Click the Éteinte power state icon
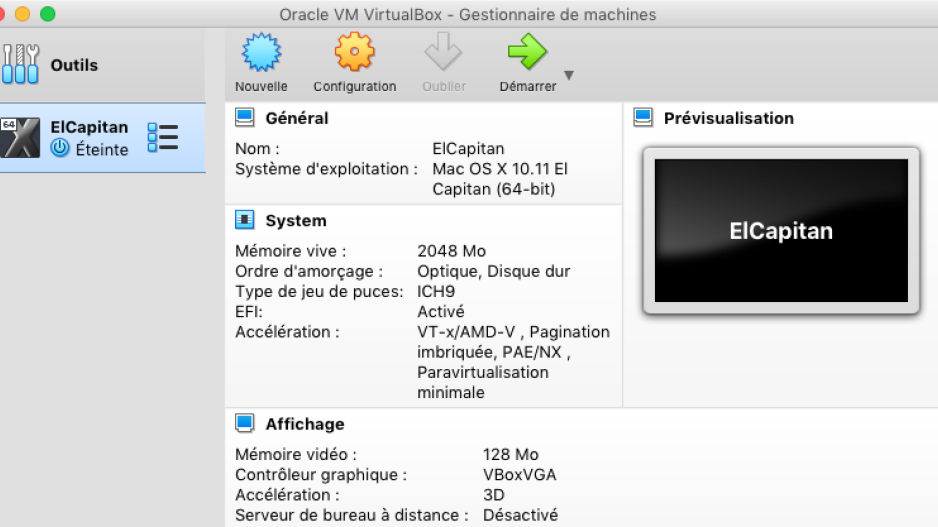Screen dimensions: 938x527 coord(60,148)
